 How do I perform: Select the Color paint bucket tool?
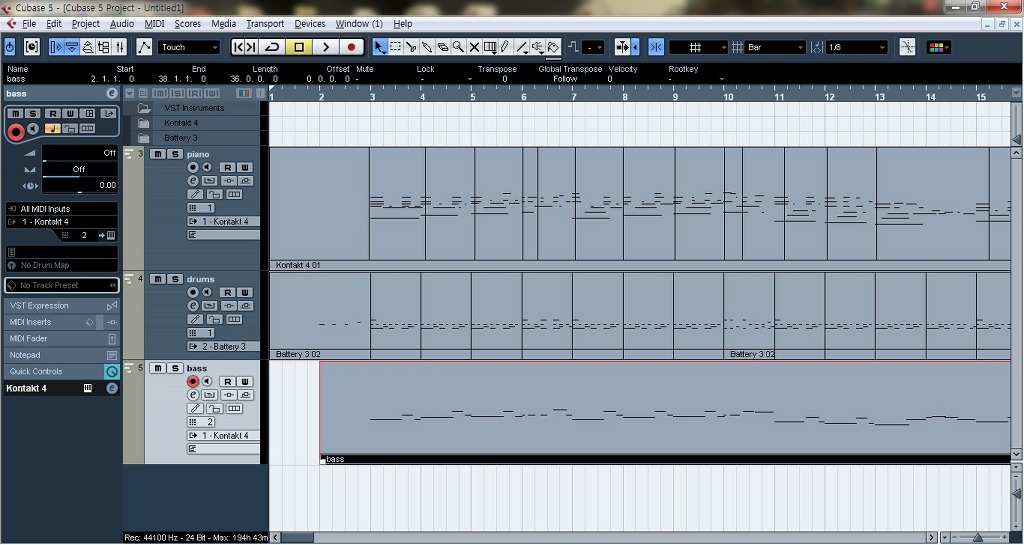554,47
